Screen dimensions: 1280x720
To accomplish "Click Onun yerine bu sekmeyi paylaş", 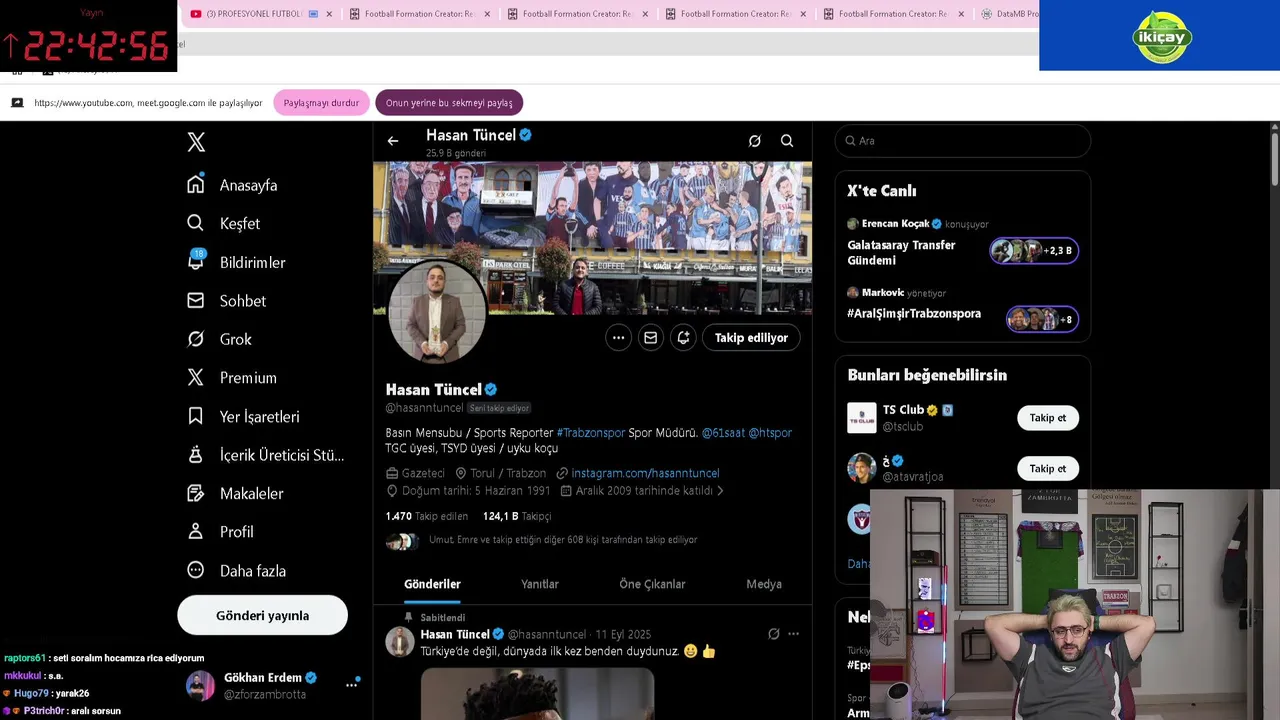I will 449,103.
